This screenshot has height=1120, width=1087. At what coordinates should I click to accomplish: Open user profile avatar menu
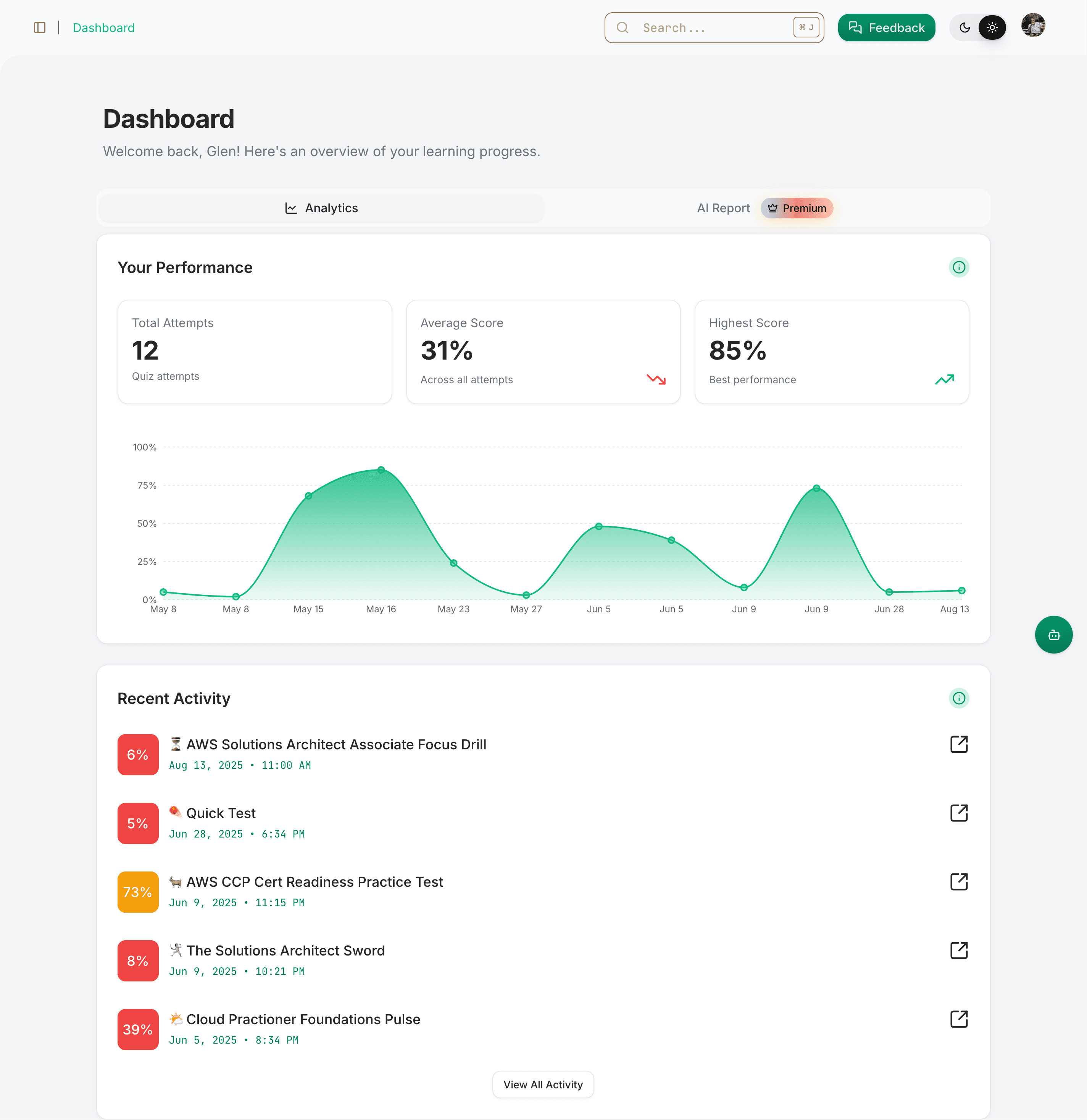coord(1033,26)
